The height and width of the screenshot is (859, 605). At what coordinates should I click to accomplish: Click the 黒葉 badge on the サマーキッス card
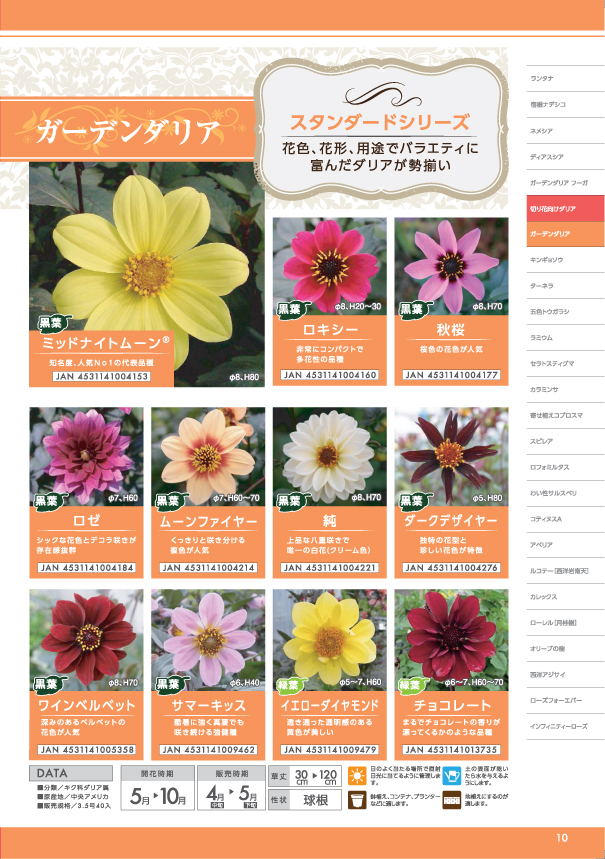[x=171, y=684]
